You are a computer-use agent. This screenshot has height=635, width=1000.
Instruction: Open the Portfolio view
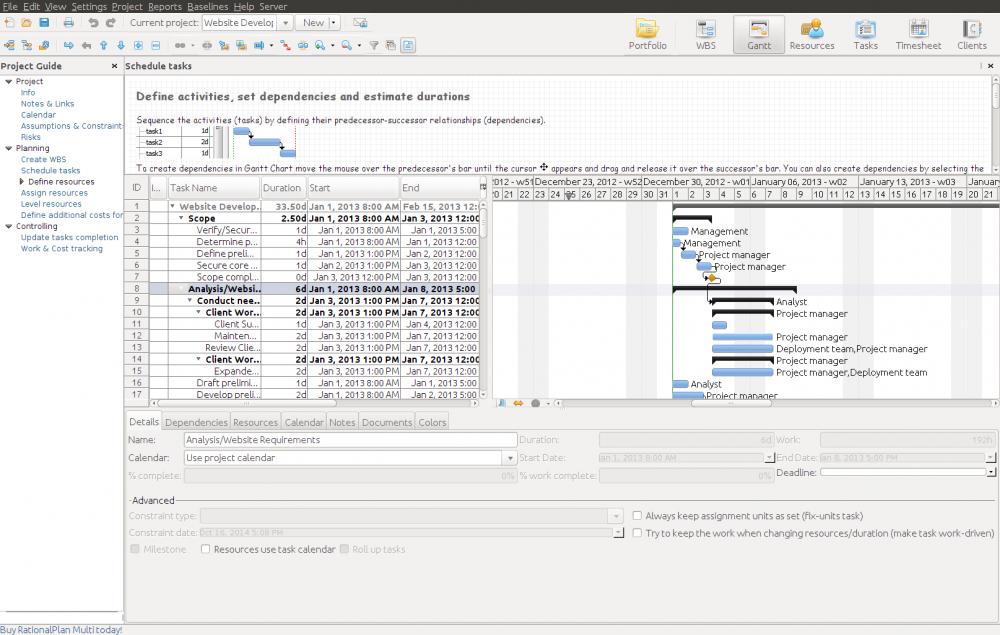click(x=647, y=33)
